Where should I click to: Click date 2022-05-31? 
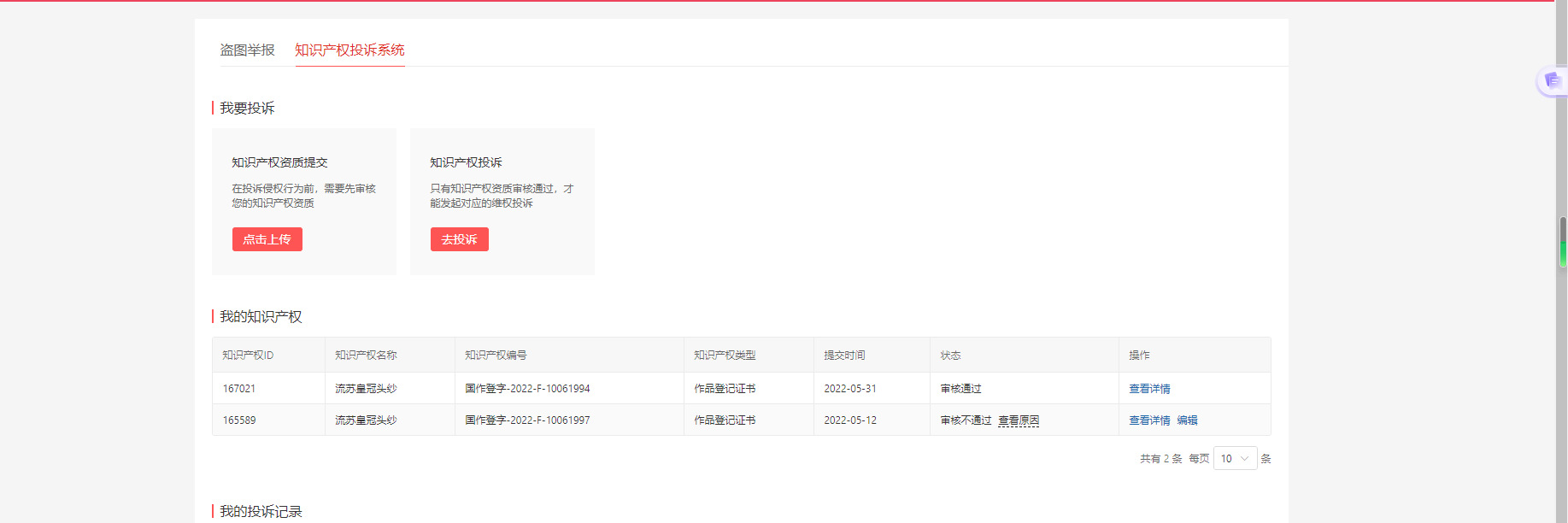point(850,389)
